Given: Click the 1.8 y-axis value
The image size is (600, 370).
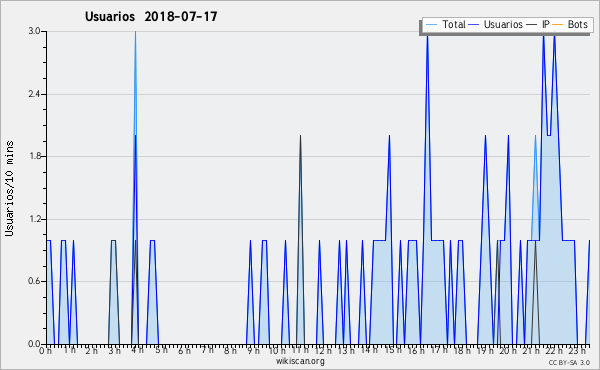Looking at the screenshot, I should pos(34,156).
